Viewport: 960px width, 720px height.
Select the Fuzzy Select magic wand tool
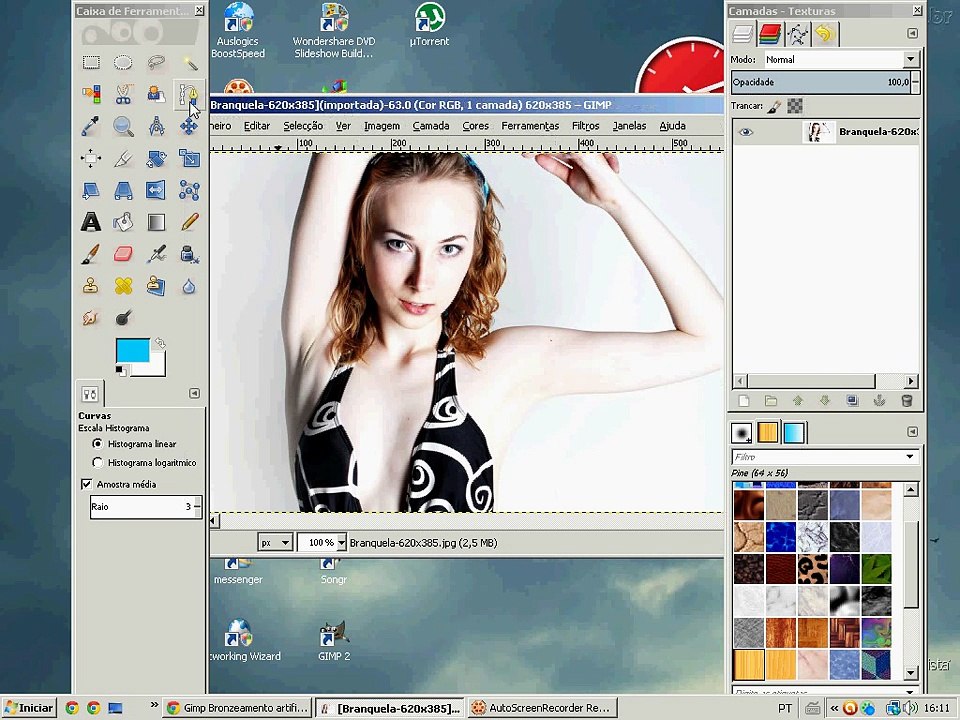[189, 62]
